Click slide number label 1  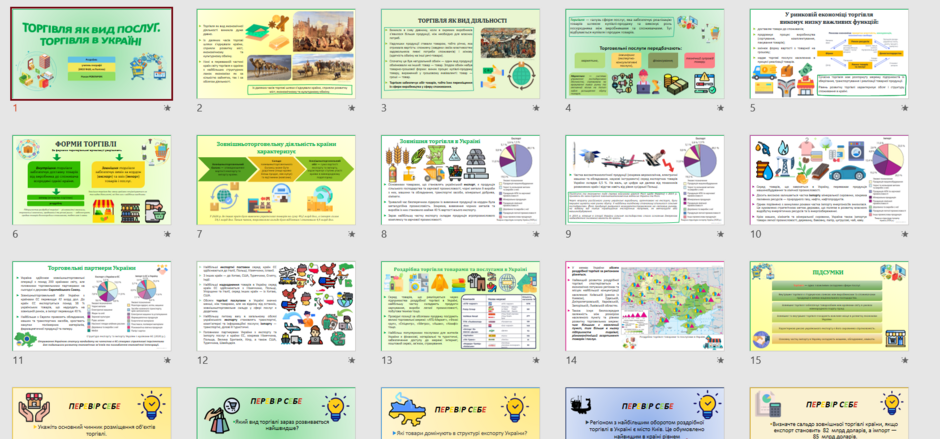tap(15, 108)
